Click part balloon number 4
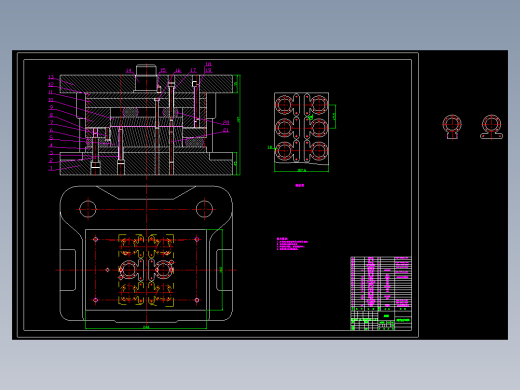This screenshot has width=520, height=390. coord(51,145)
